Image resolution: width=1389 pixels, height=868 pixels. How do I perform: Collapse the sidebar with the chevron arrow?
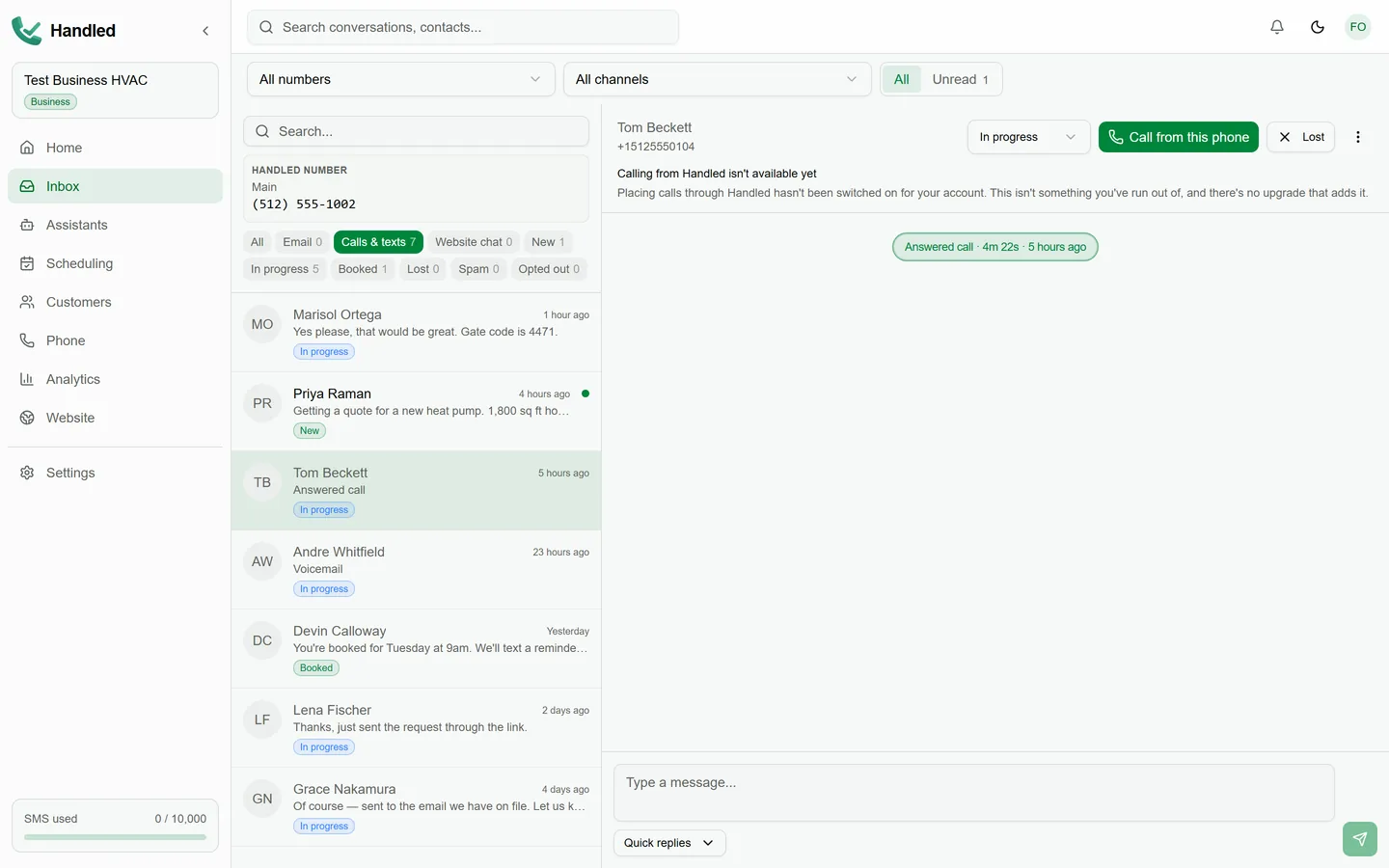click(205, 31)
